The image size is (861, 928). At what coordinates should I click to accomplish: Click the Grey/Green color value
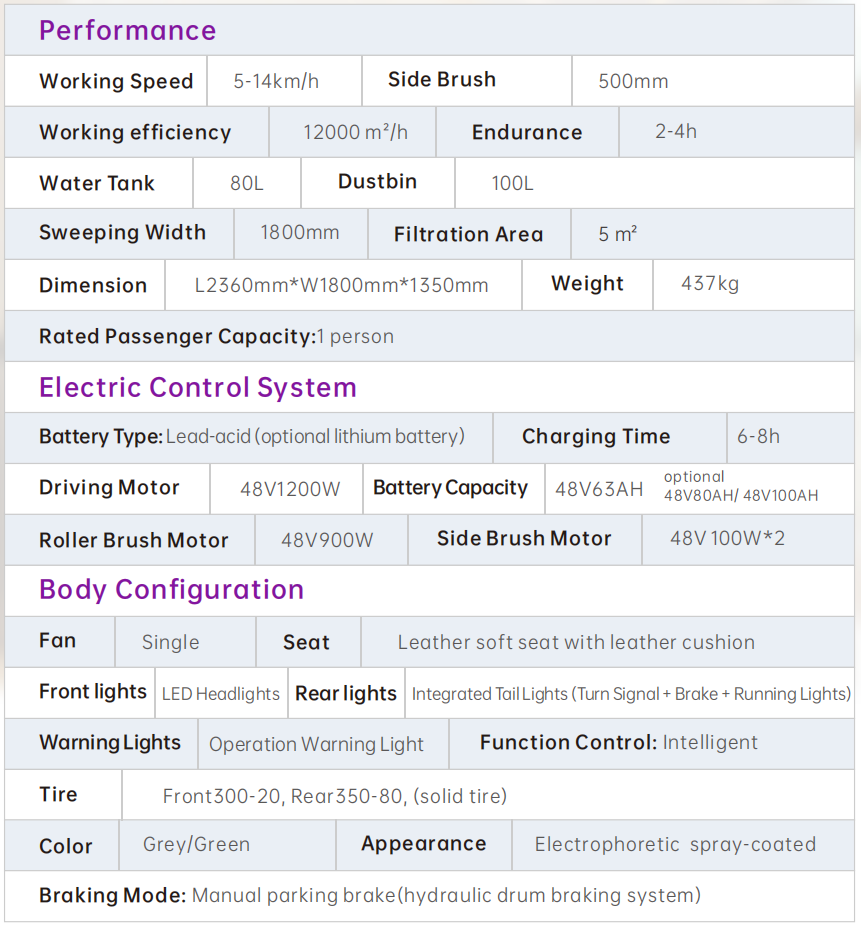pyautogui.click(x=196, y=844)
